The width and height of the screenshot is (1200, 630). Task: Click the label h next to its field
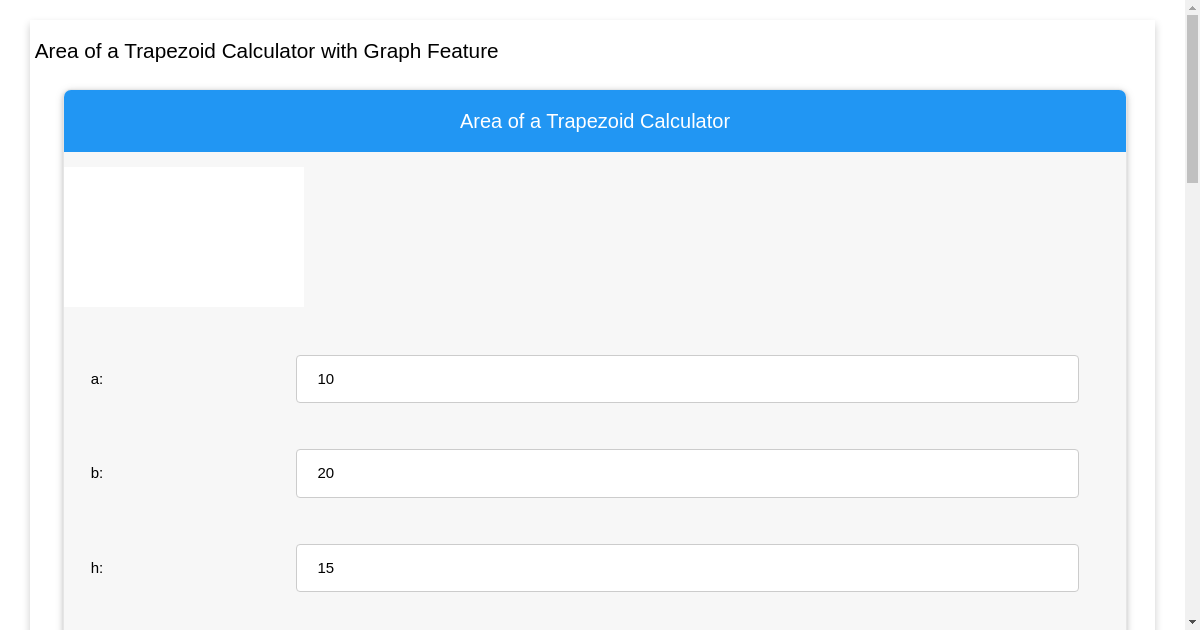96,568
